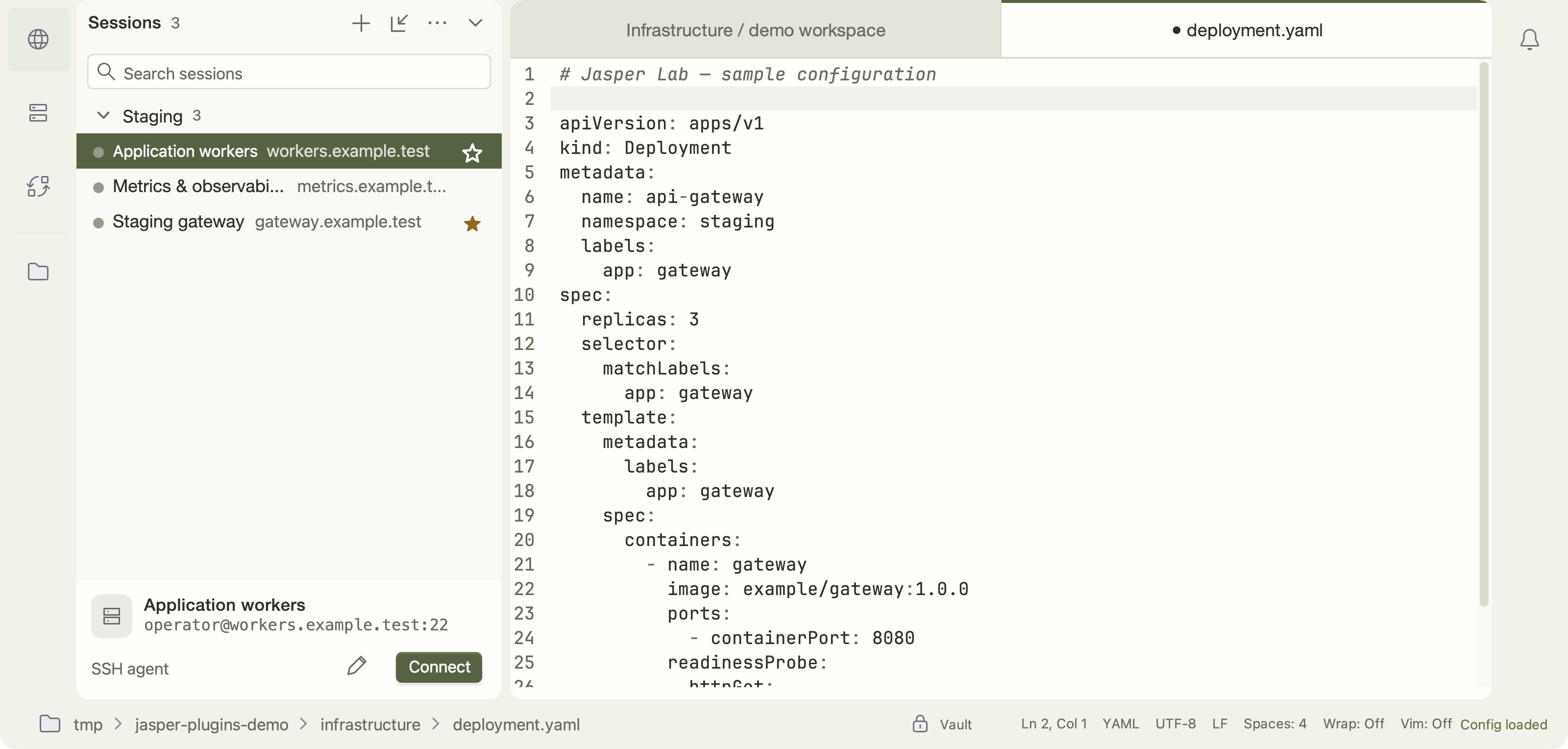Click deployment.yaml in the breadcrumb
Viewport: 1568px width, 749px height.
coord(516,724)
